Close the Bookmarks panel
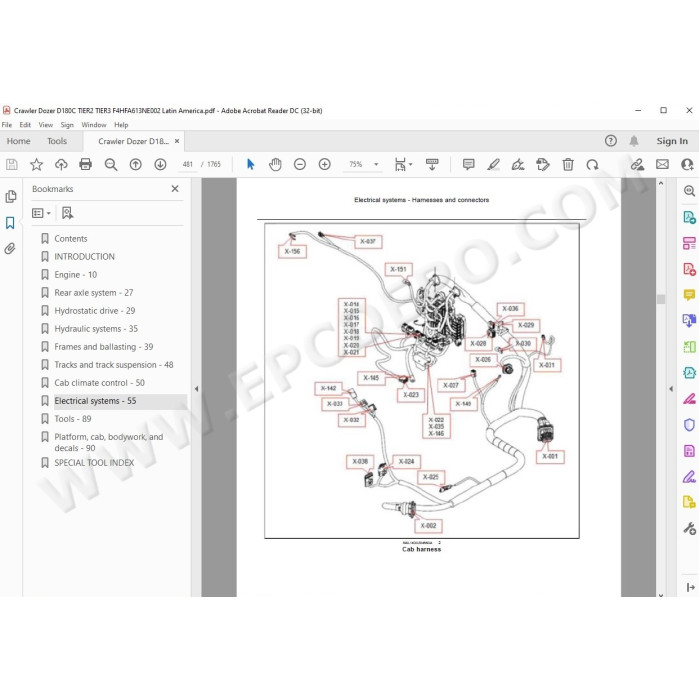This screenshot has height=700, width=700. coord(175,189)
